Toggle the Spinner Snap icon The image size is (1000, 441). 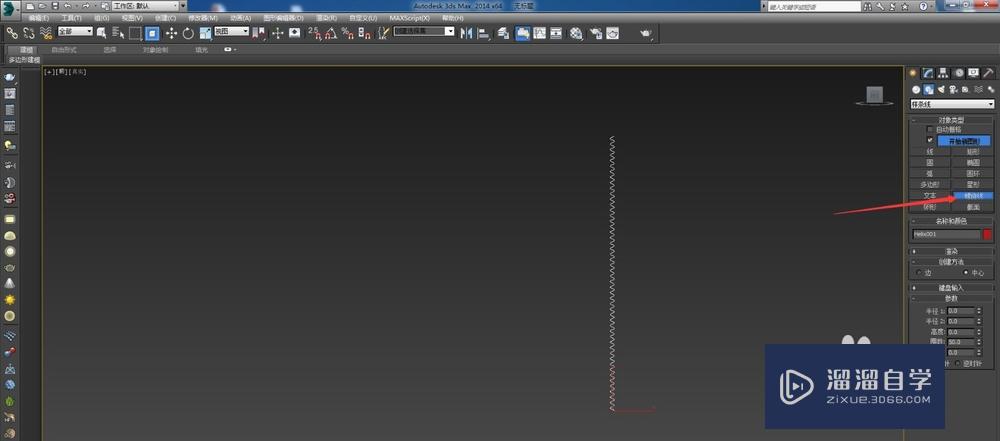click(x=364, y=33)
